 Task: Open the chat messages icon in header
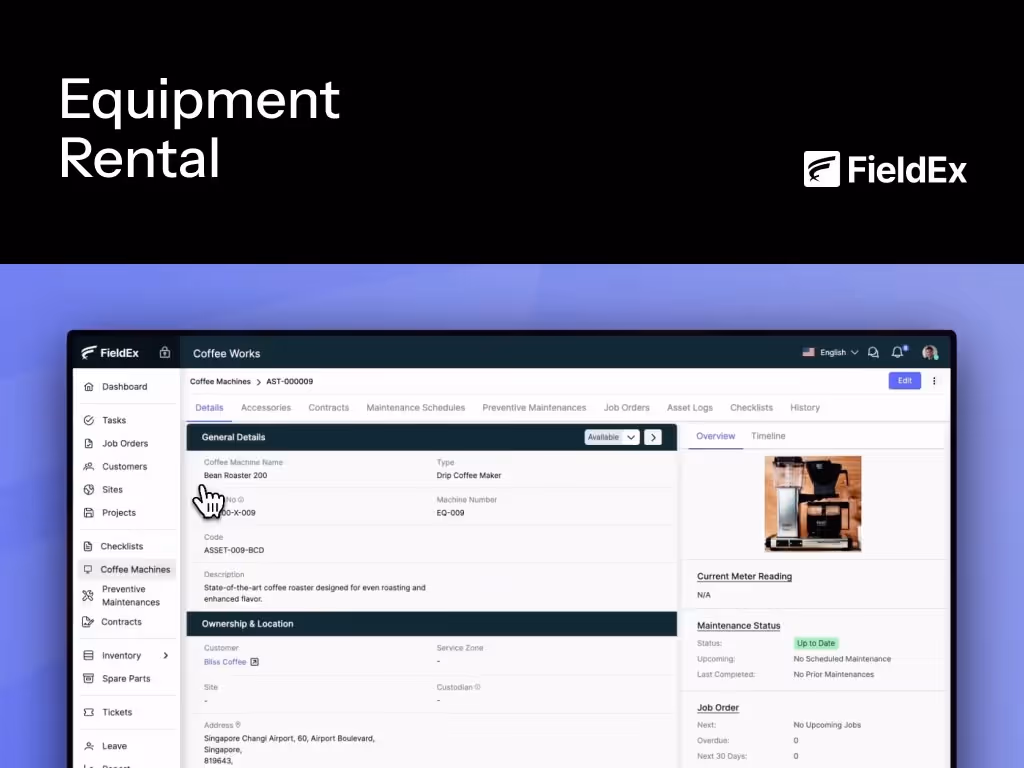click(873, 353)
